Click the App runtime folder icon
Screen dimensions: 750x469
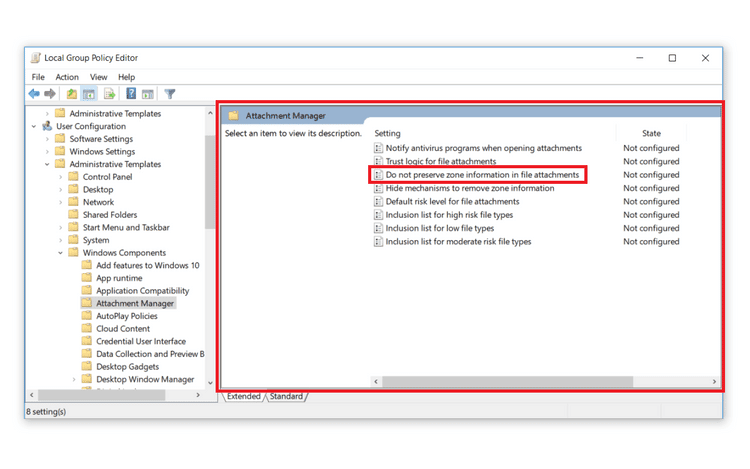pos(87,278)
